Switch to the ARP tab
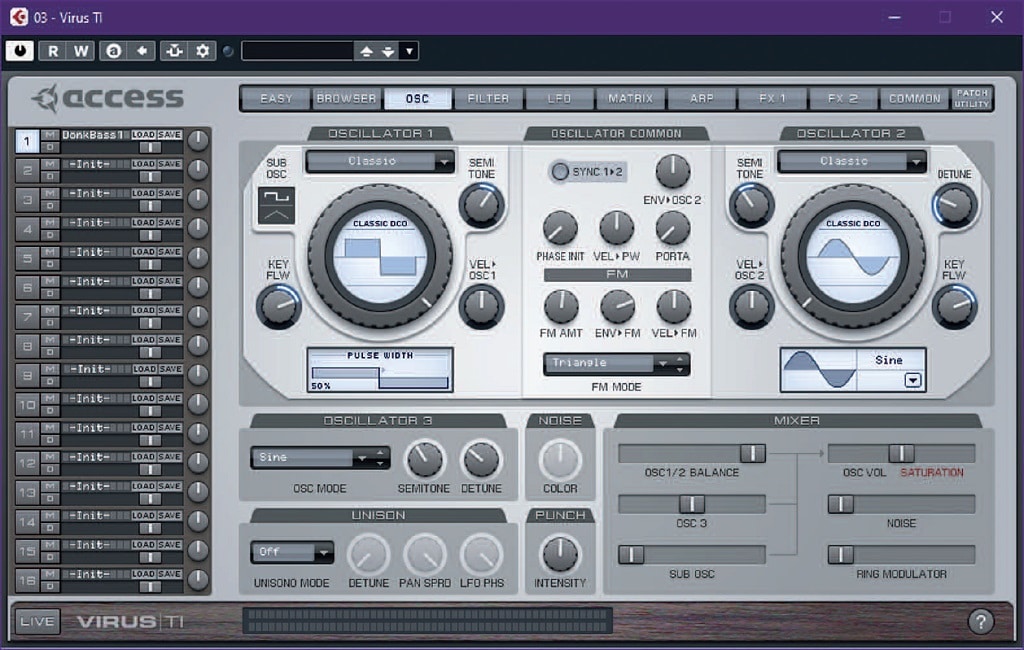 [701, 99]
